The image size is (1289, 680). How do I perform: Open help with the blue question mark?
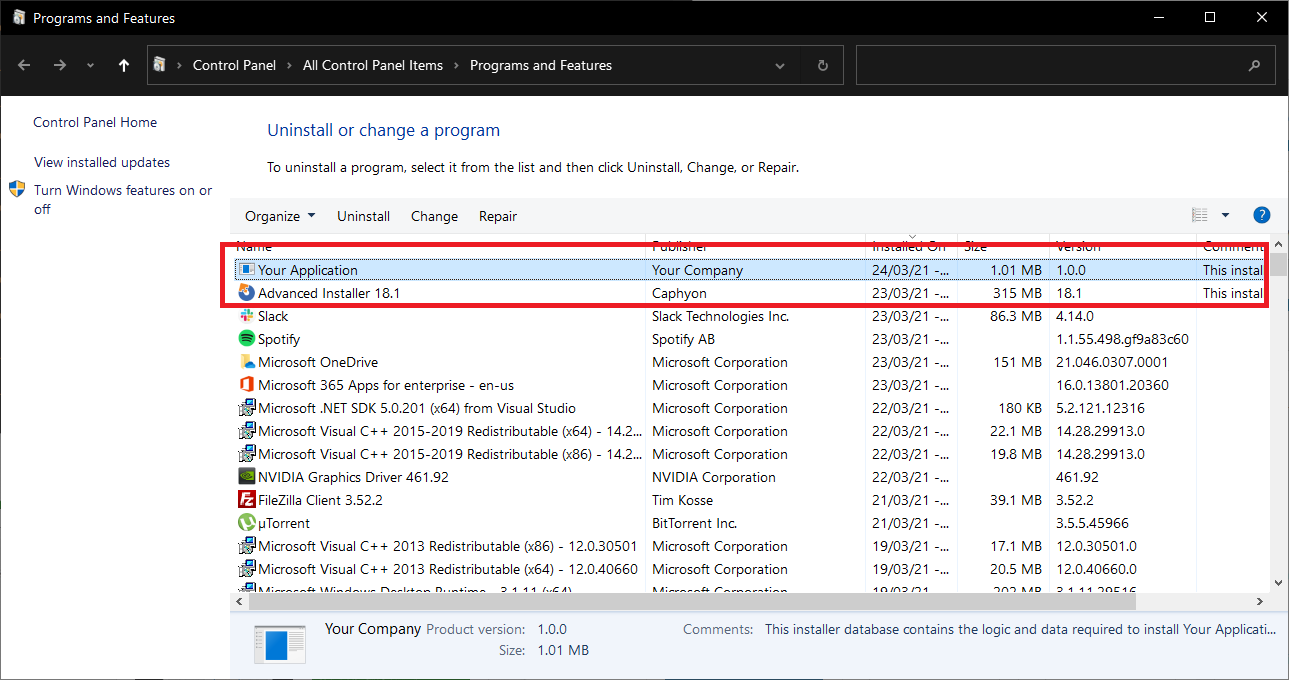point(1261,215)
